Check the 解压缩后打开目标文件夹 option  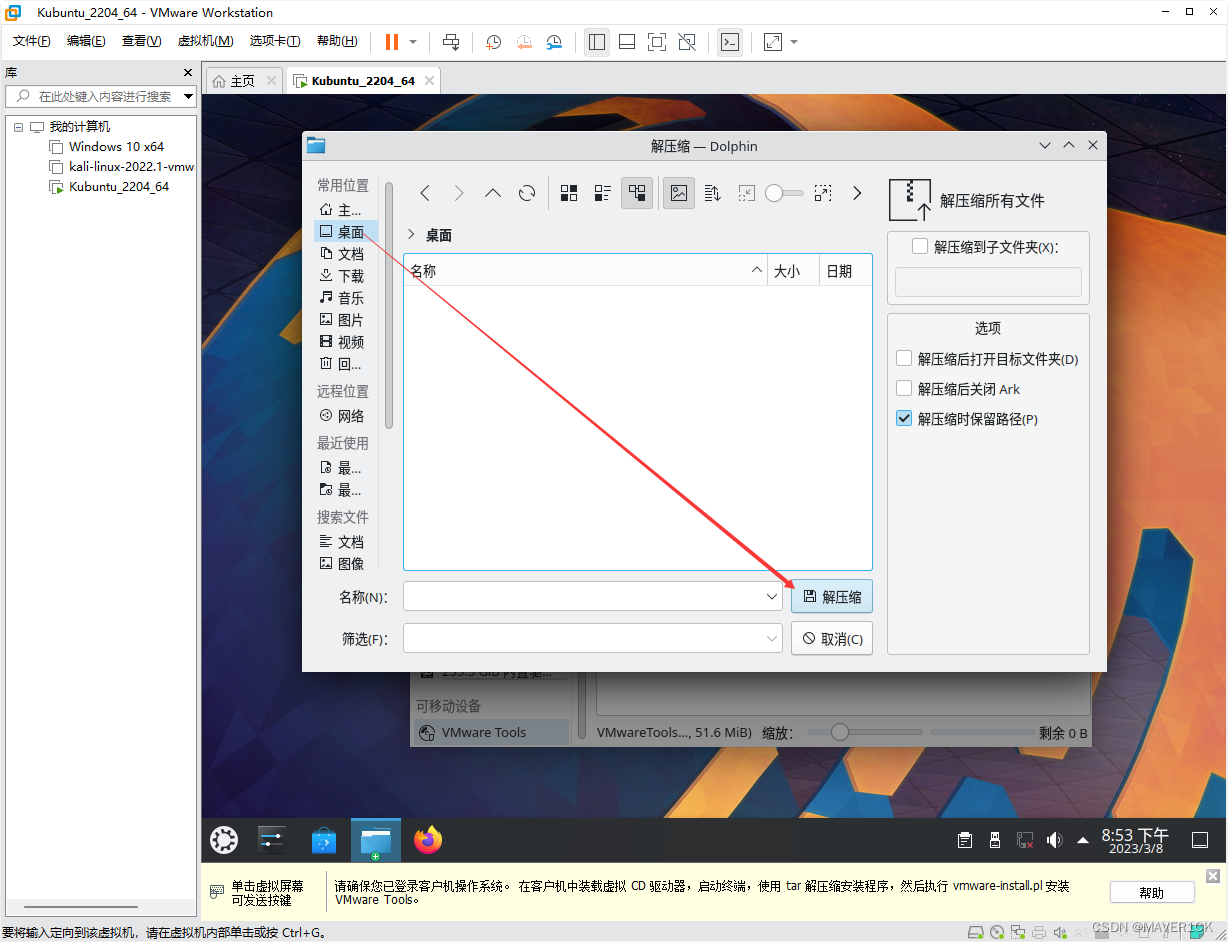point(904,359)
